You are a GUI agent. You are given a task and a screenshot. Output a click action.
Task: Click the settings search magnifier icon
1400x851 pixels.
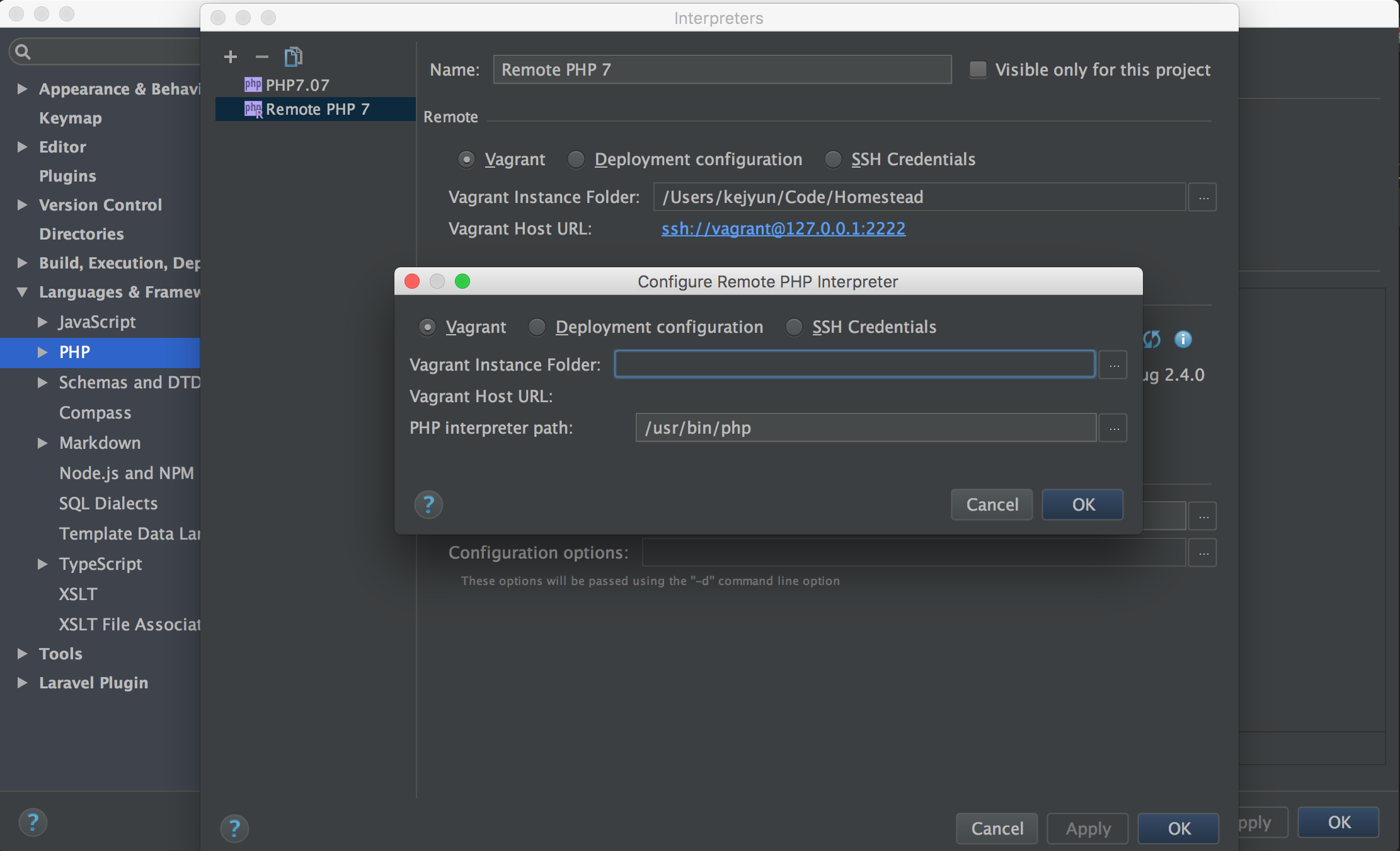point(23,52)
